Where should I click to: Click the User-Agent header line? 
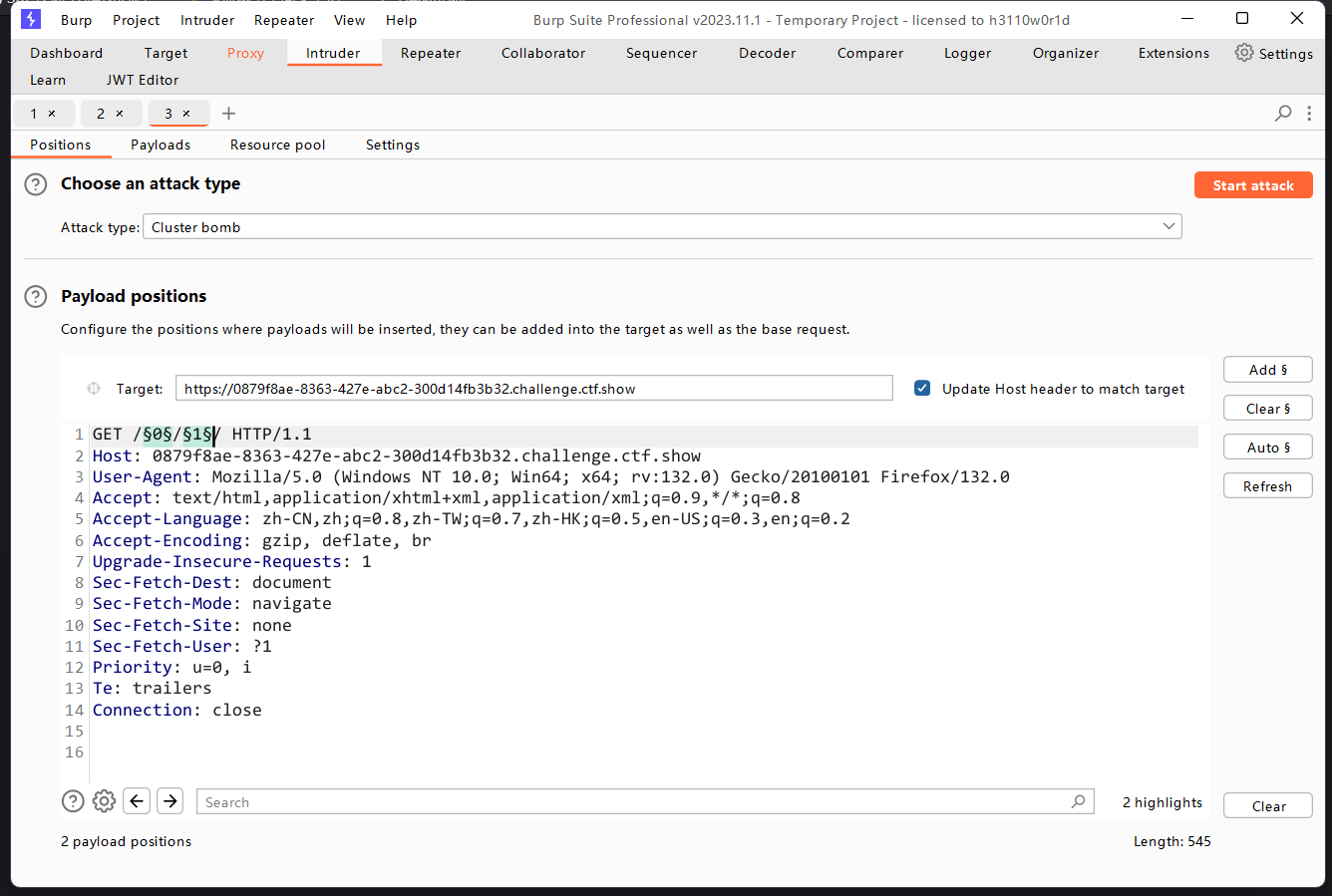tap(551, 477)
